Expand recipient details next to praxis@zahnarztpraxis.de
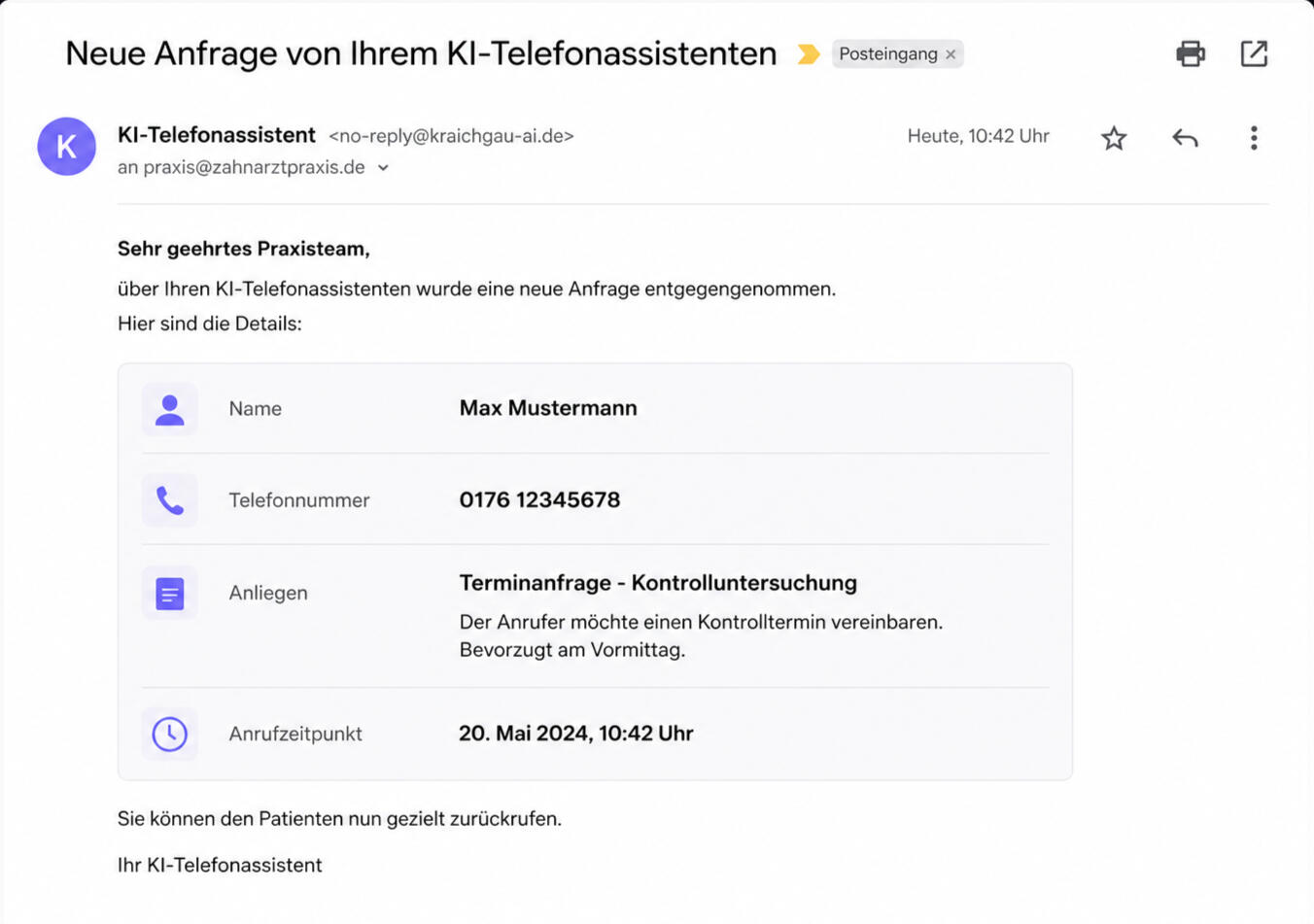This screenshot has height=924, width=1314. tap(384, 168)
